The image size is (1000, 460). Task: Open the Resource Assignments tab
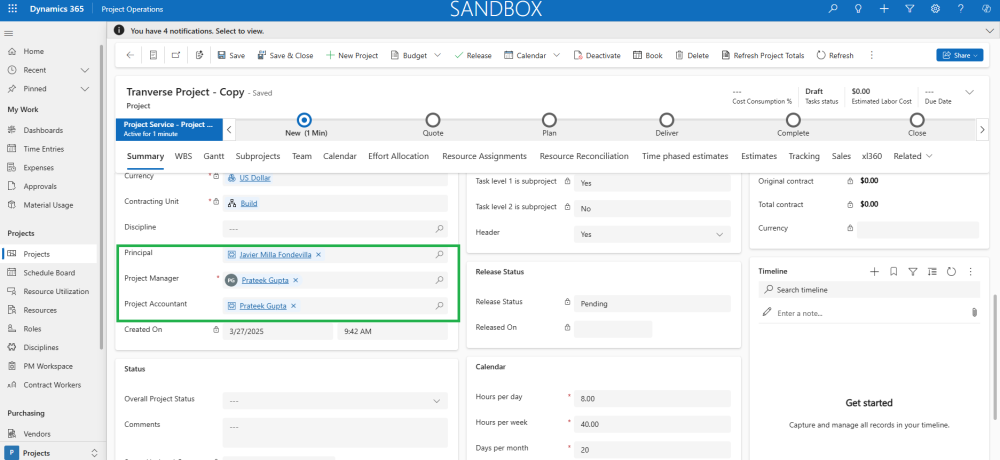coord(484,156)
